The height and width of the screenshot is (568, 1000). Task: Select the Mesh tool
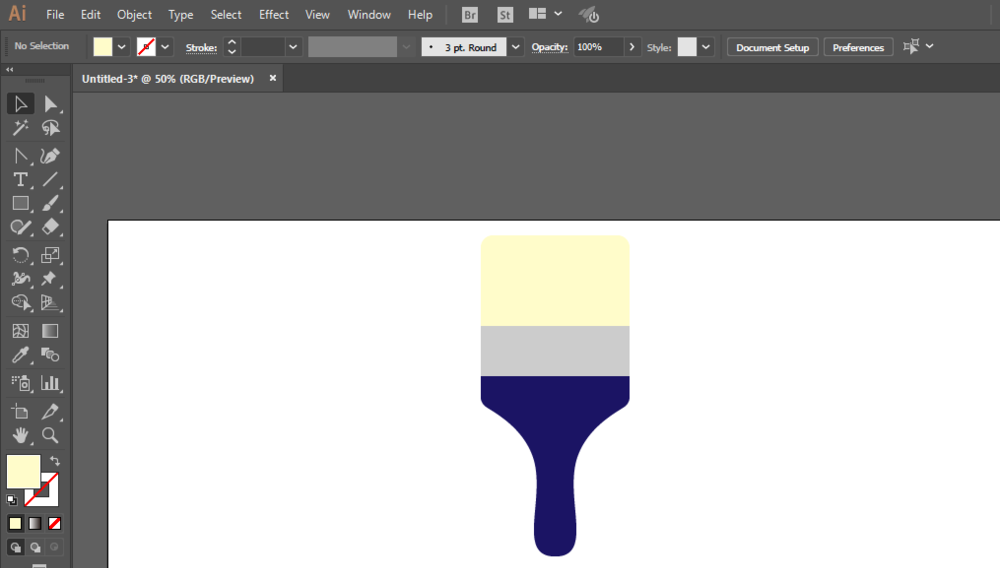click(x=20, y=331)
